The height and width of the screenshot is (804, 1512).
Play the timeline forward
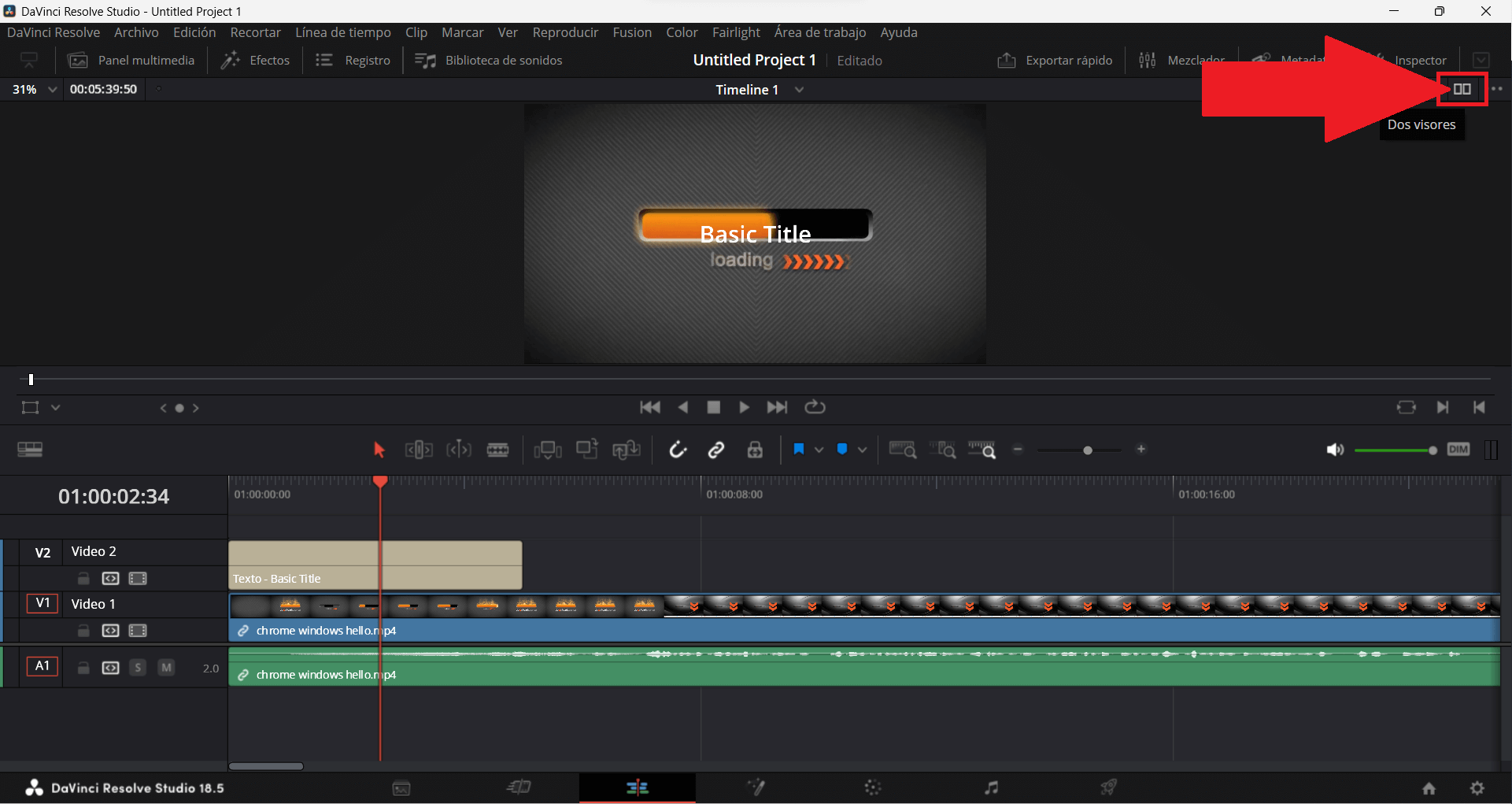[745, 407]
